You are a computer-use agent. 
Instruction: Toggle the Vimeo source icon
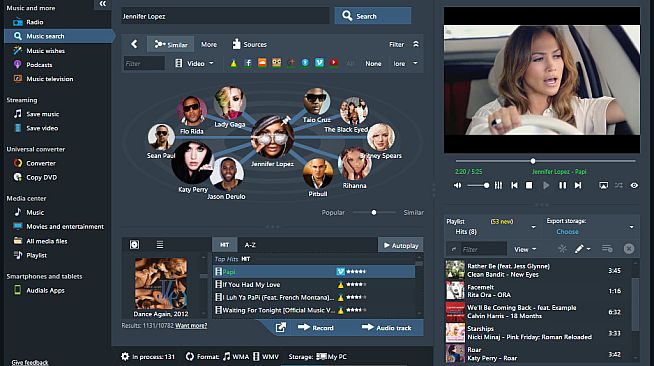point(319,63)
